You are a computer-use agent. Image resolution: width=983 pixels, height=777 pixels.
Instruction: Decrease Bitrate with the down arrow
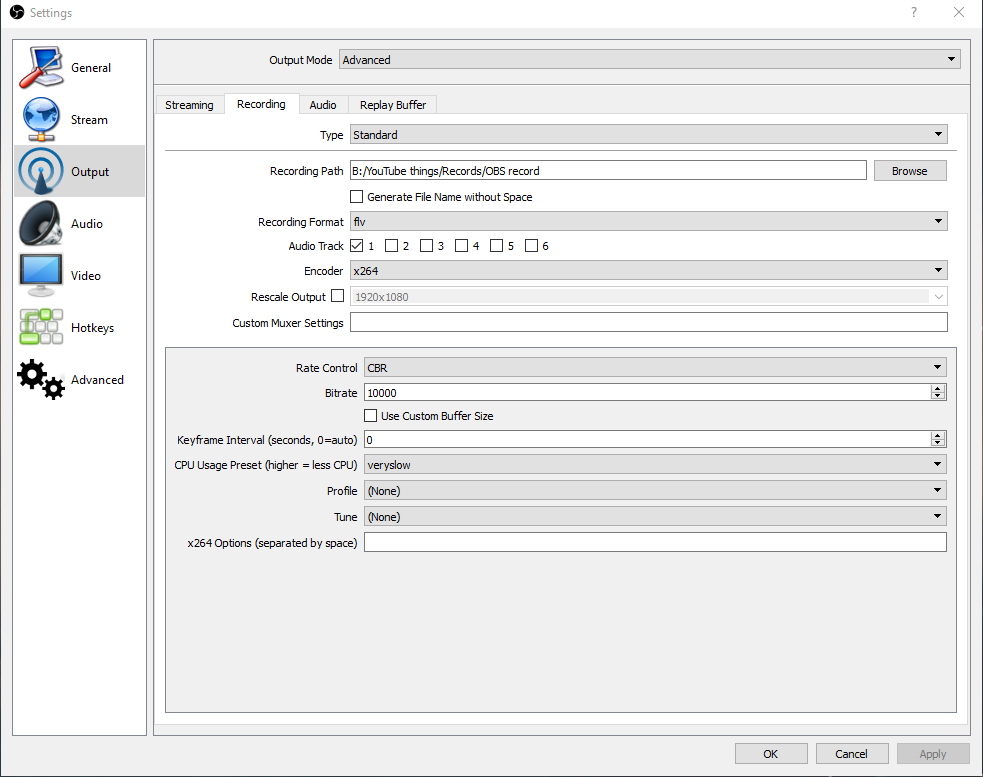938,397
